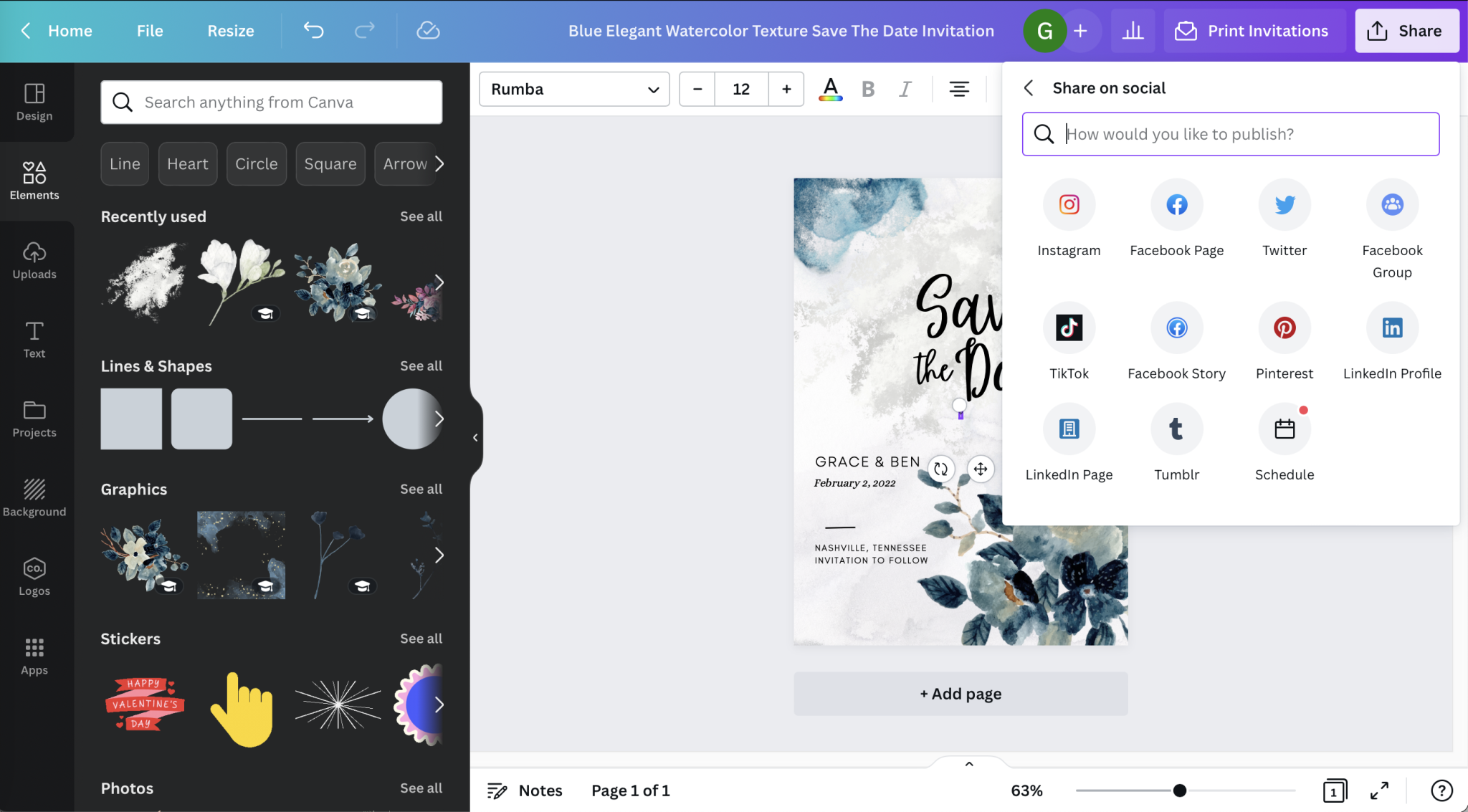This screenshot has width=1468, height=812.
Task: Click the undo arrow
Action: [313, 31]
